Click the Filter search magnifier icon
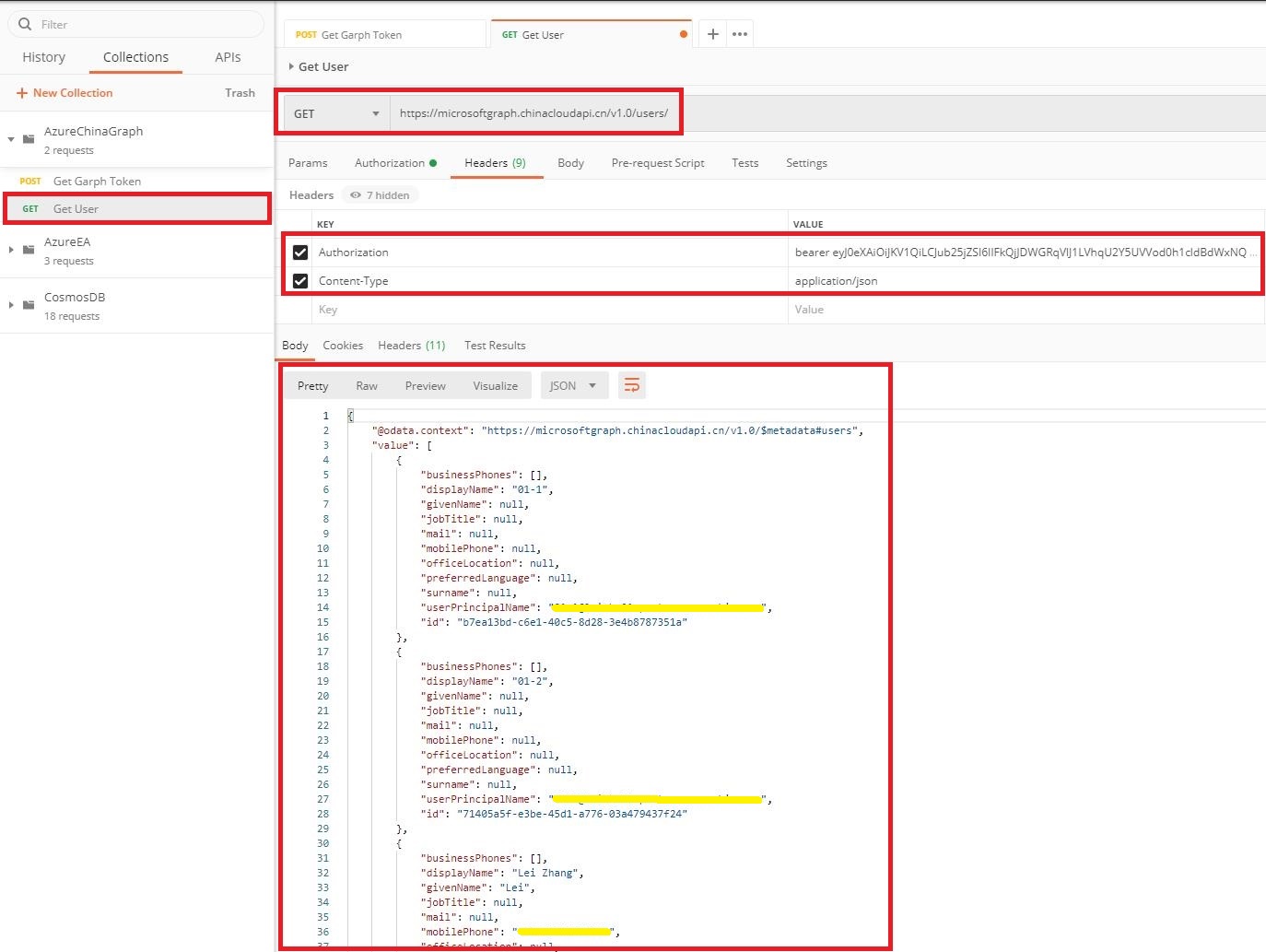The height and width of the screenshot is (952, 1266). 25,24
